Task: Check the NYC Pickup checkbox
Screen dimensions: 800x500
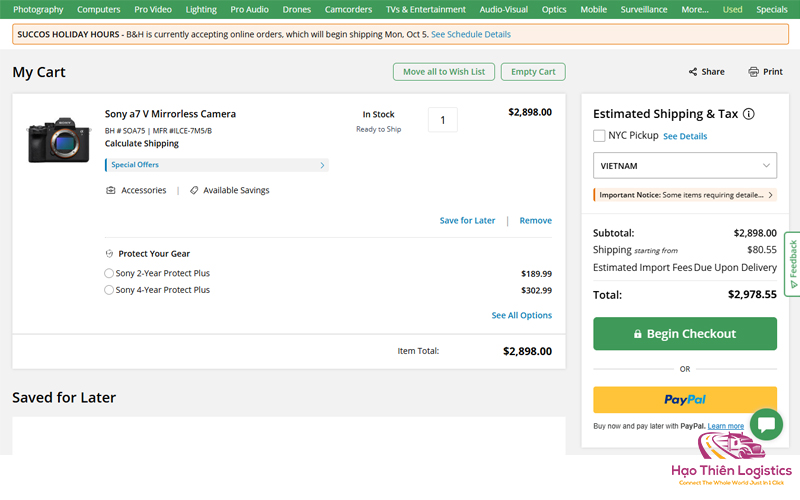Action: (x=599, y=136)
